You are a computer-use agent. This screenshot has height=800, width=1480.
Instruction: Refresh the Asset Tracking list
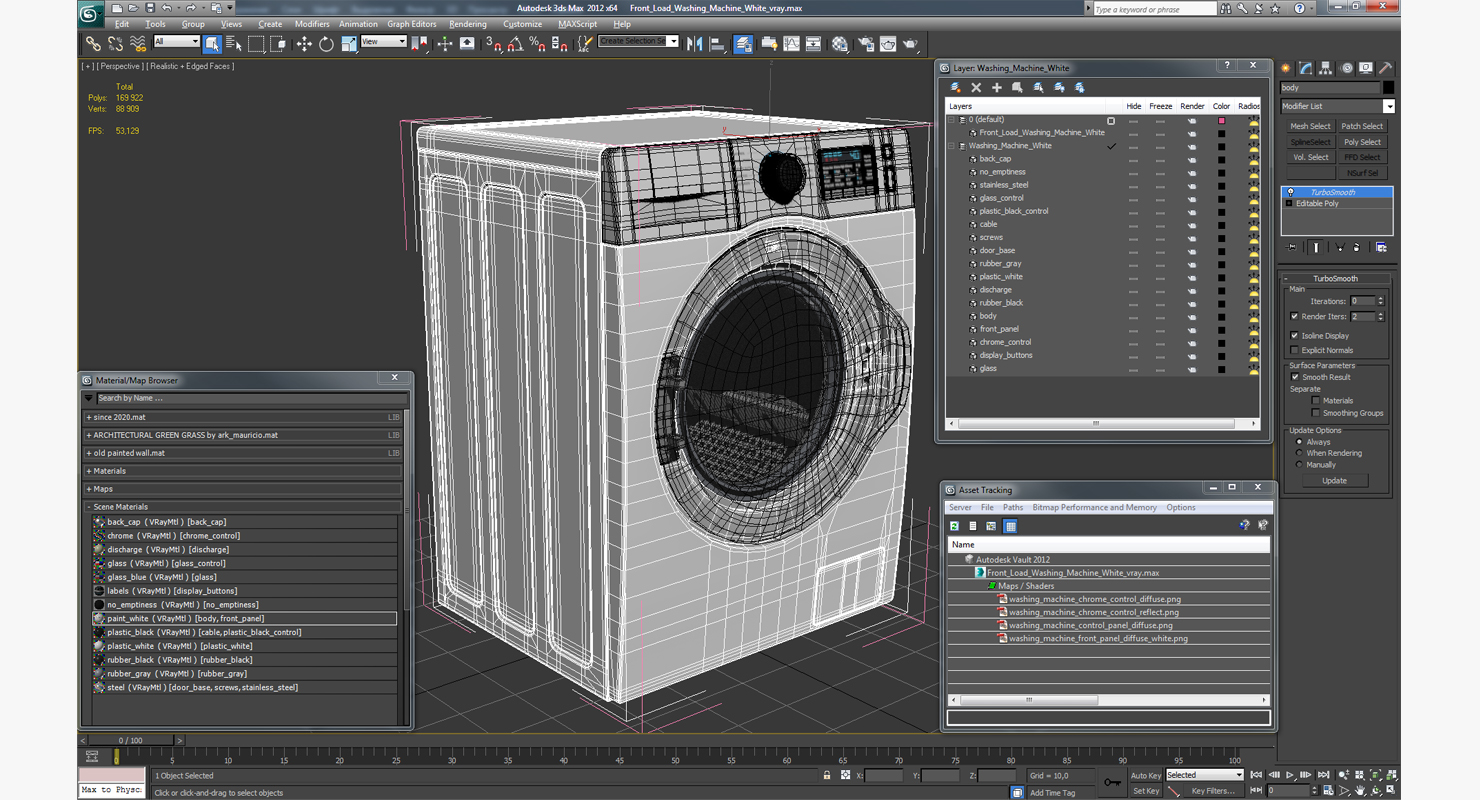[x=955, y=526]
